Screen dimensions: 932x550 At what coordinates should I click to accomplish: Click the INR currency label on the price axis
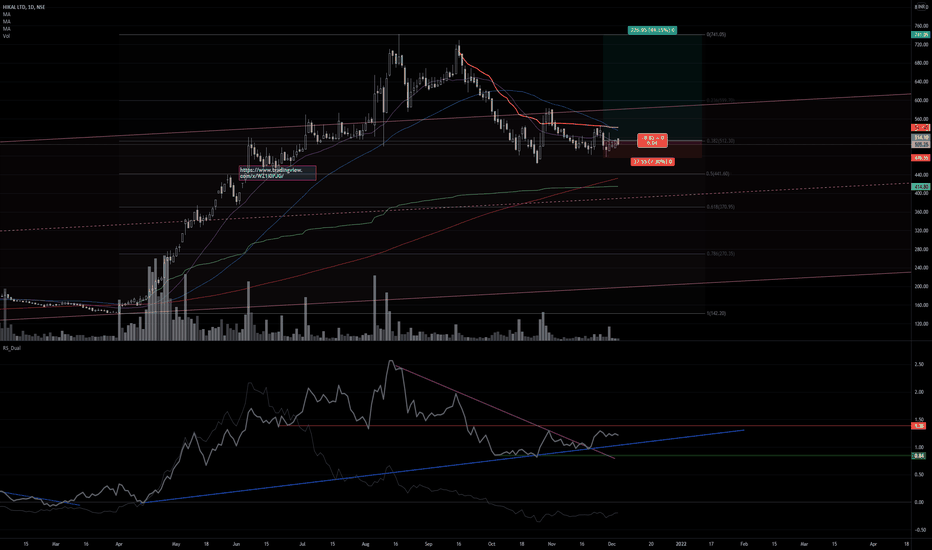click(921, 7)
